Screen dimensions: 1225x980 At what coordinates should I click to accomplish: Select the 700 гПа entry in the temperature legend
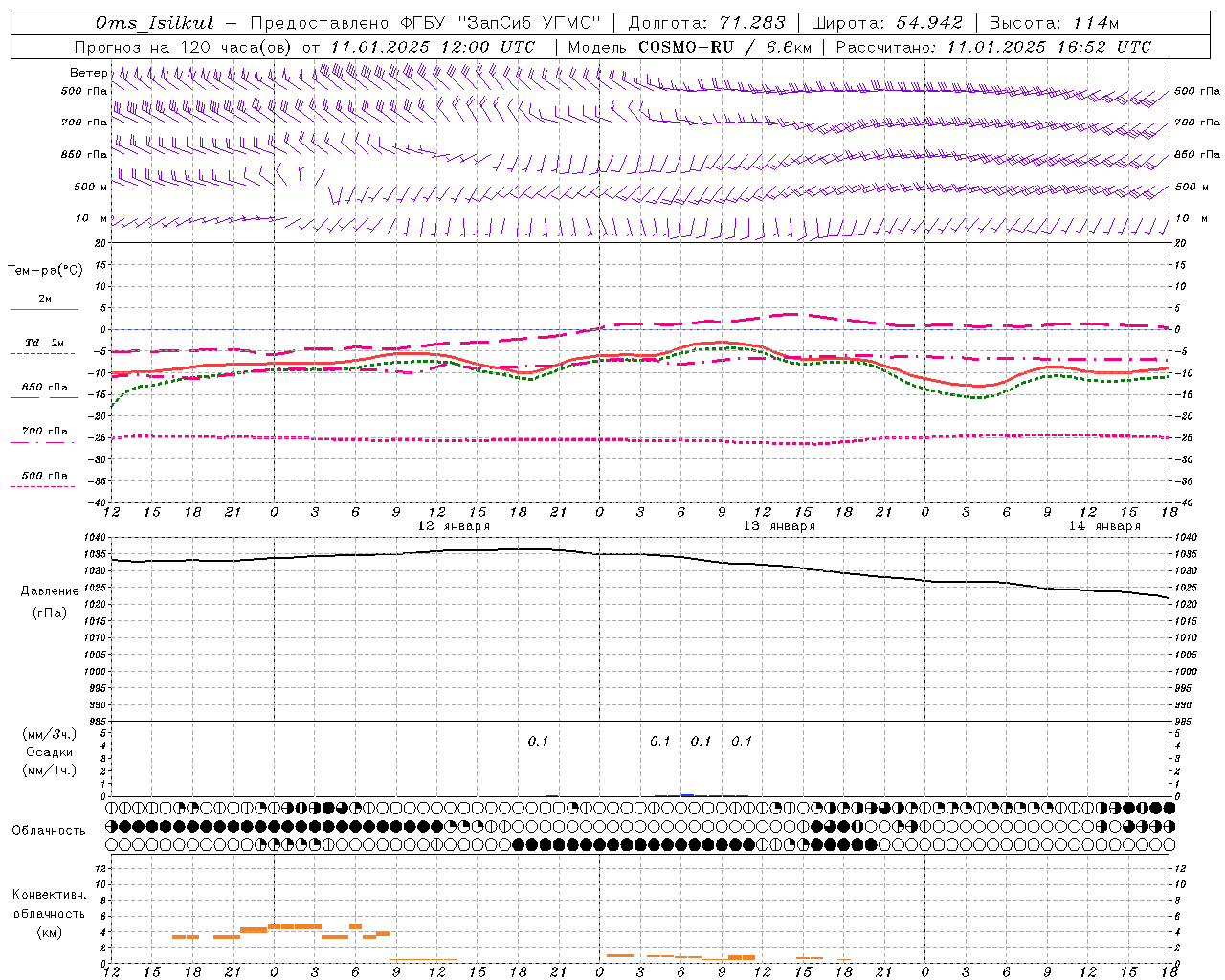click(45, 432)
